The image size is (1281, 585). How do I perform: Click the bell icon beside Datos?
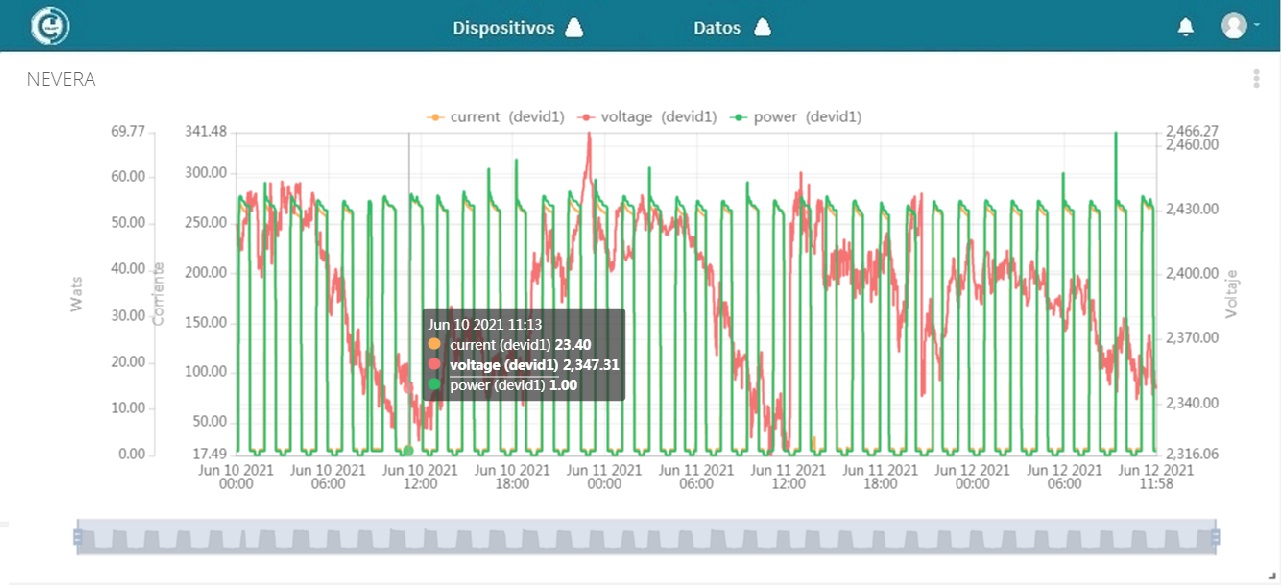(x=762, y=27)
